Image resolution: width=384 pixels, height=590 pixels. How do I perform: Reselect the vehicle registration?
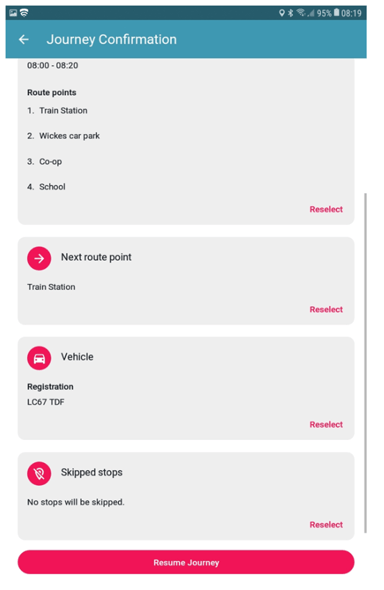tap(326, 424)
